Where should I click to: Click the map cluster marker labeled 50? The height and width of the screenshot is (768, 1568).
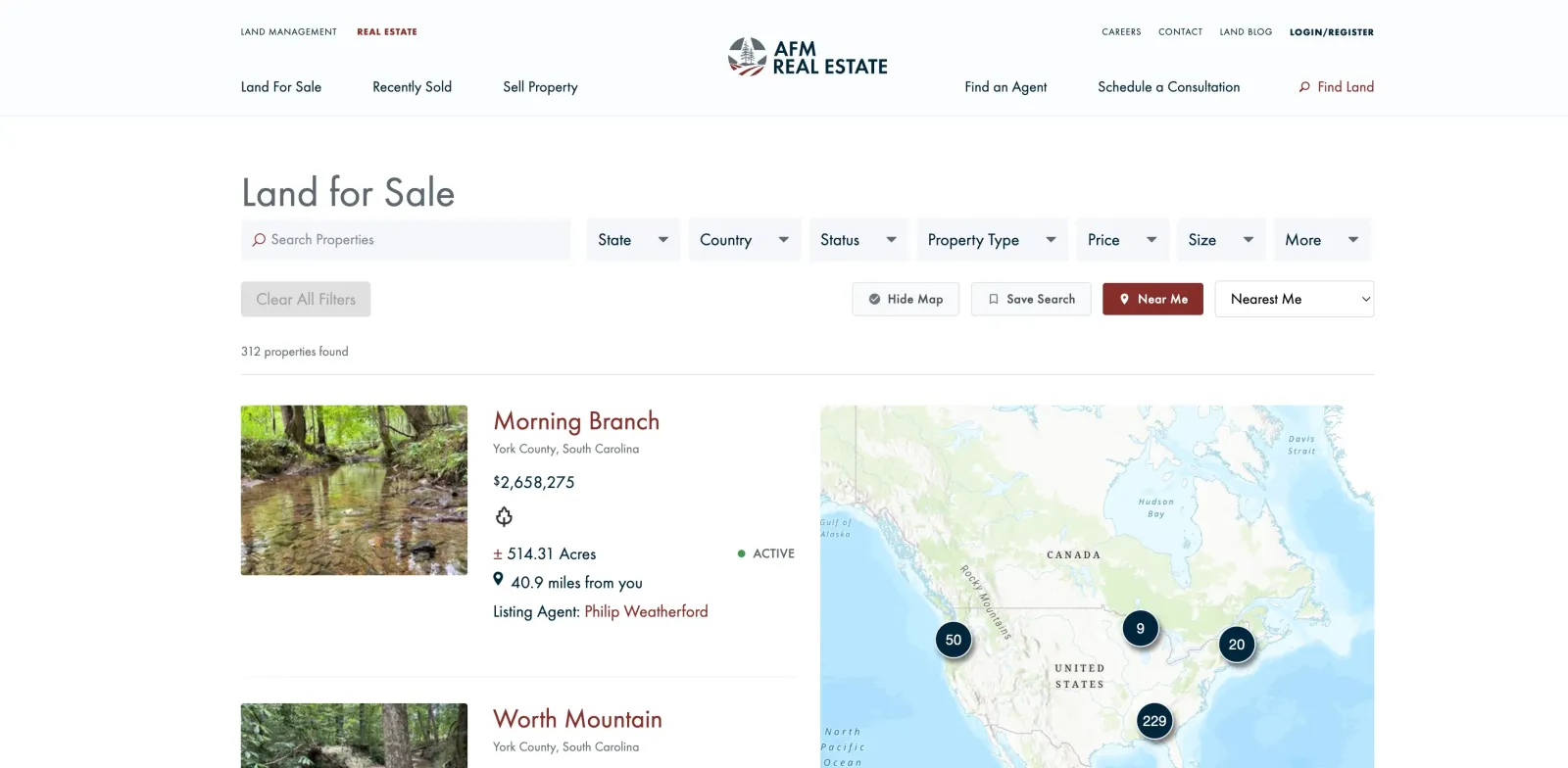[x=954, y=640]
